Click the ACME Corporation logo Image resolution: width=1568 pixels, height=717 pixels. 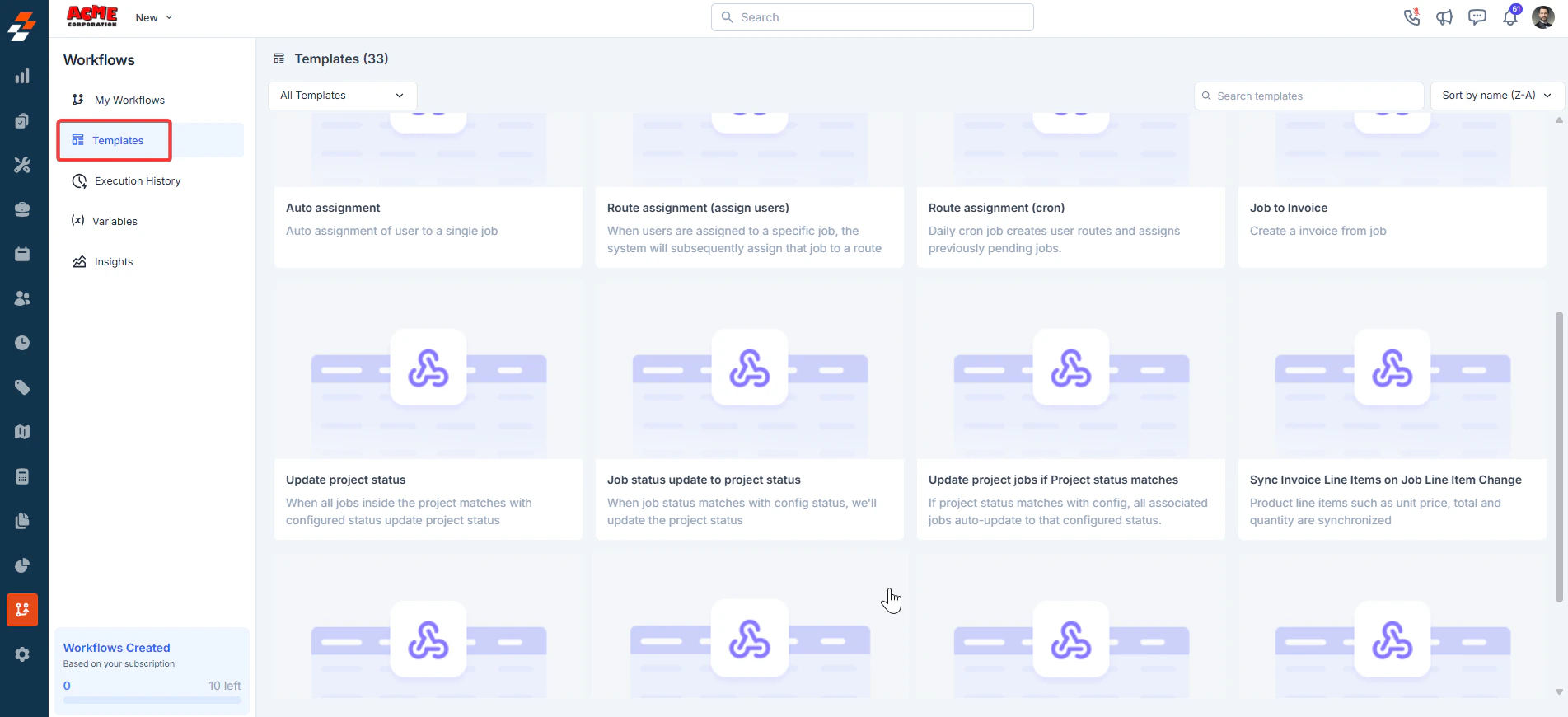pyautogui.click(x=92, y=16)
